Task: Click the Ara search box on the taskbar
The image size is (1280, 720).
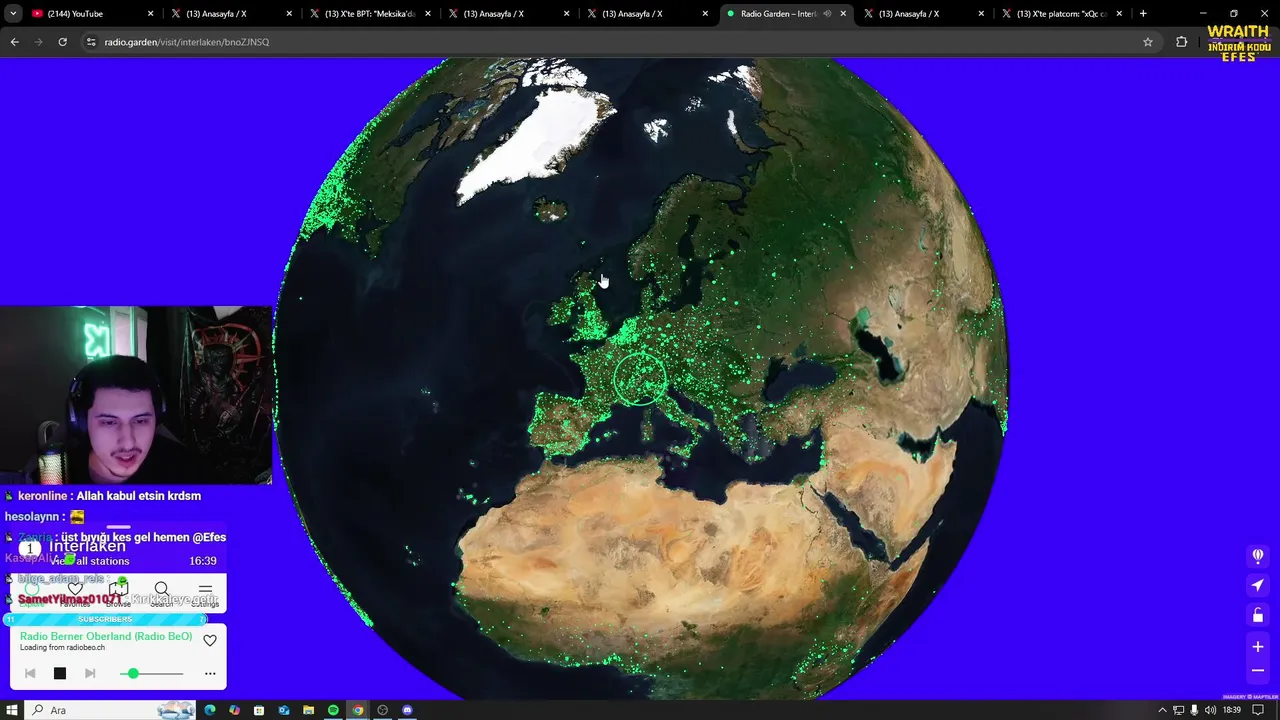Action: tap(110, 710)
